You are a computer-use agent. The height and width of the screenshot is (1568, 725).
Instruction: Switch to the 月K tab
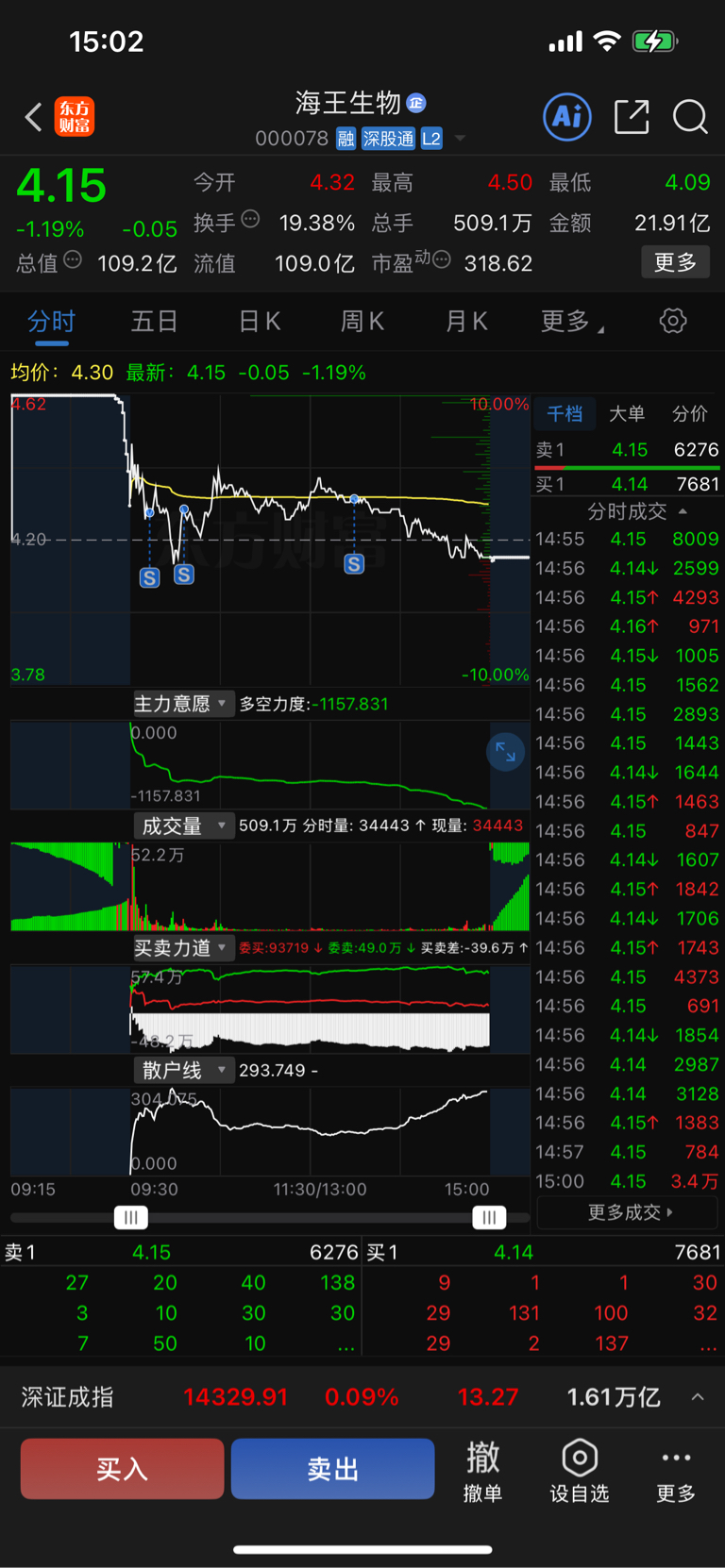(466, 322)
